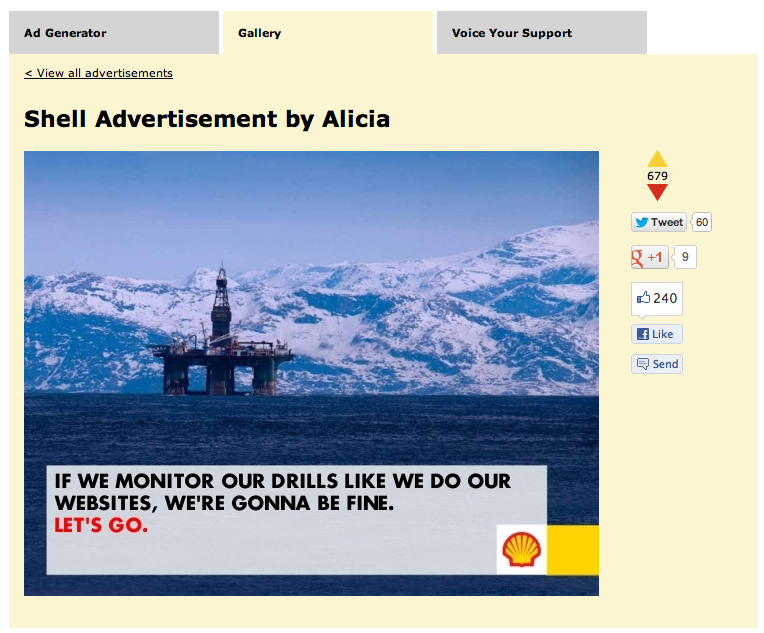Click the vote score number 679
Viewport: 764px width, 633px height.
[657, 176]
